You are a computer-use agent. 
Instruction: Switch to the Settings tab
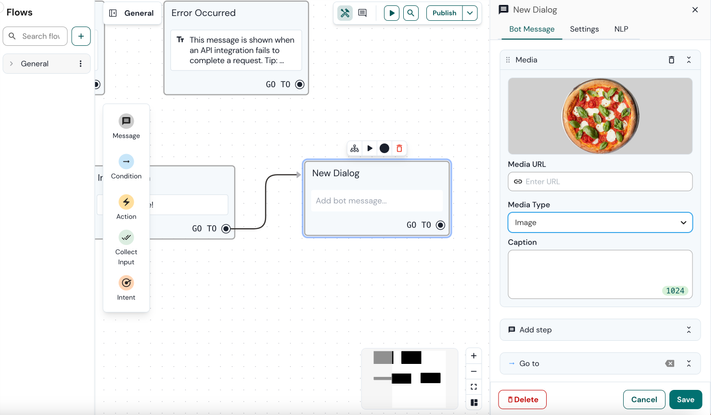[x=584, y=29]
